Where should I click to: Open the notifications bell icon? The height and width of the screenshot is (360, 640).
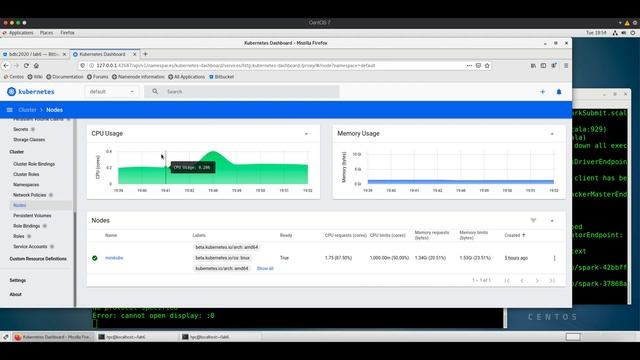(x=559, y=92)
